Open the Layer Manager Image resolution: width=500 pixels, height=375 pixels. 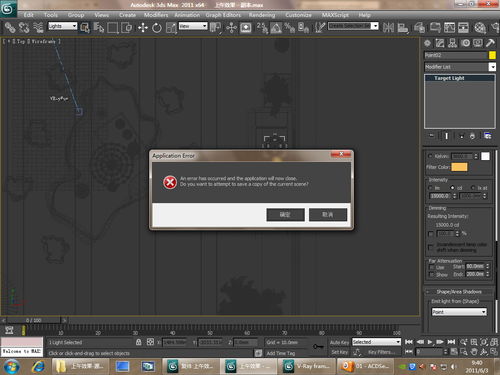pyautogui.click(x=419, y=27)
